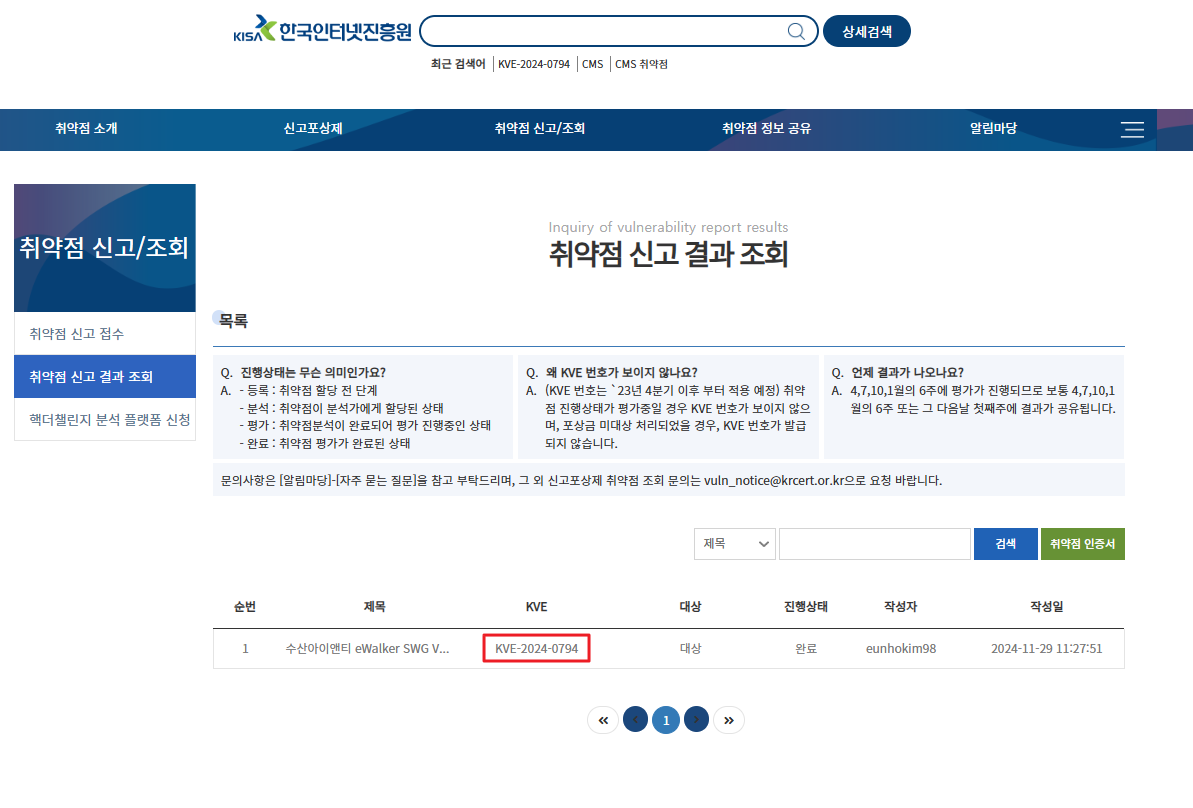This screenshot has width=1193, height=808.
Task: Click recent search term CMS
Action: coord(592,64)
